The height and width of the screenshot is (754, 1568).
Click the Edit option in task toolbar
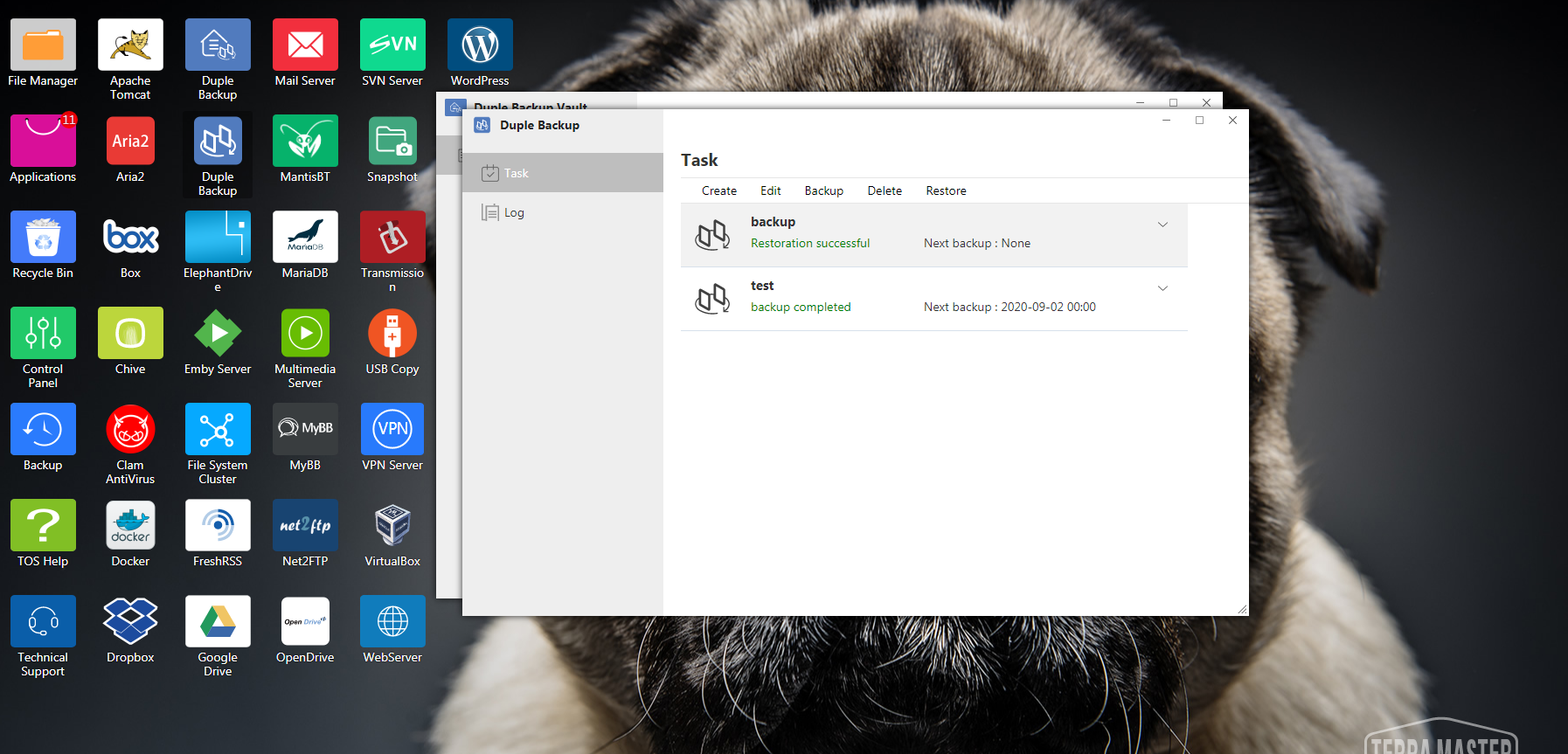click(770, 190)
